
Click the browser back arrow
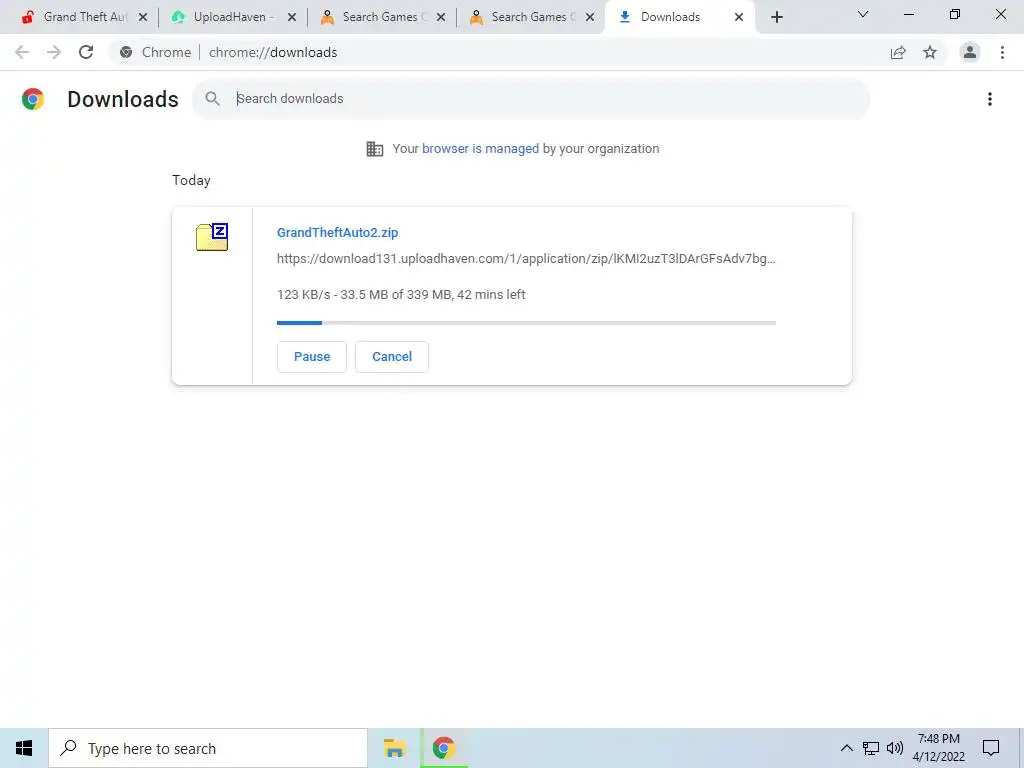point(22,52)
